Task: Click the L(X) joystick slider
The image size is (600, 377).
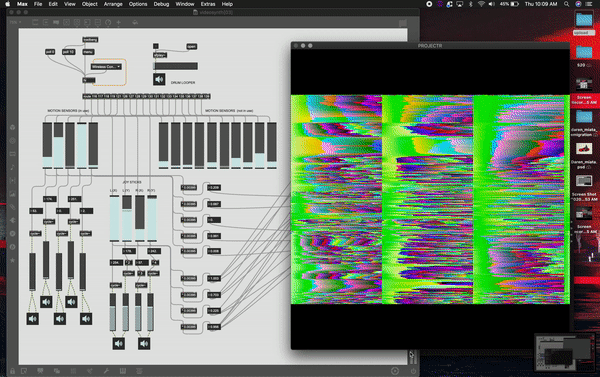Action: (114, 218)
